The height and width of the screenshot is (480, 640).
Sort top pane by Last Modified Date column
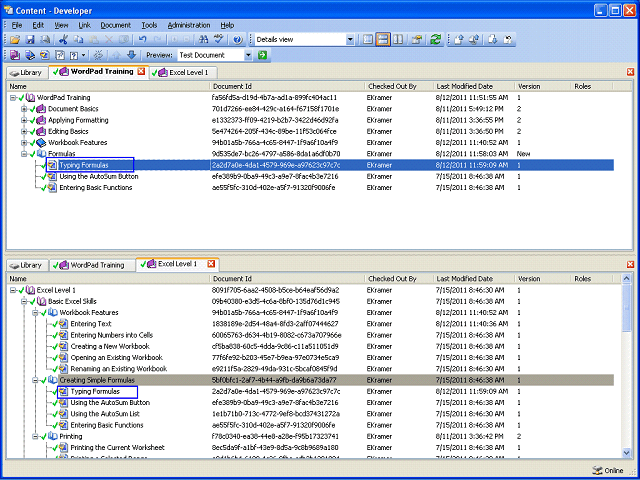[473, 86]
